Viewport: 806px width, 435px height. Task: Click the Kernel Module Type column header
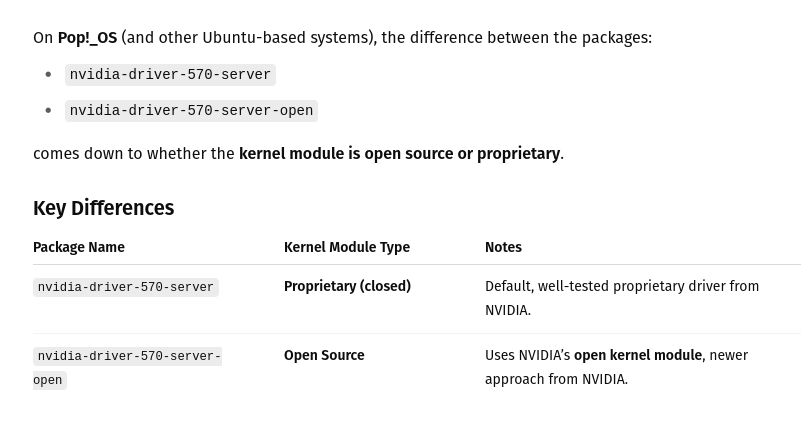tap(347, 247)
